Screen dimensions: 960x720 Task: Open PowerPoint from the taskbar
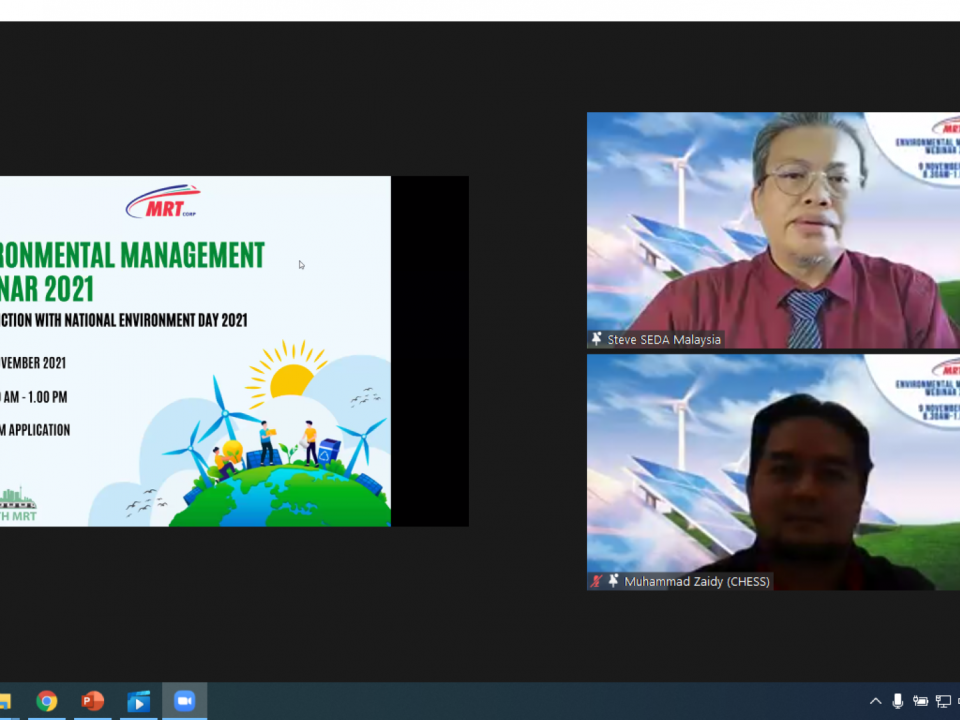92,701
